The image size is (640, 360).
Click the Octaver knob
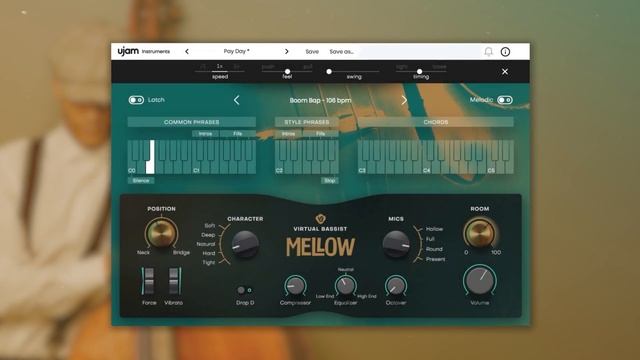click(x=396, y=286)
